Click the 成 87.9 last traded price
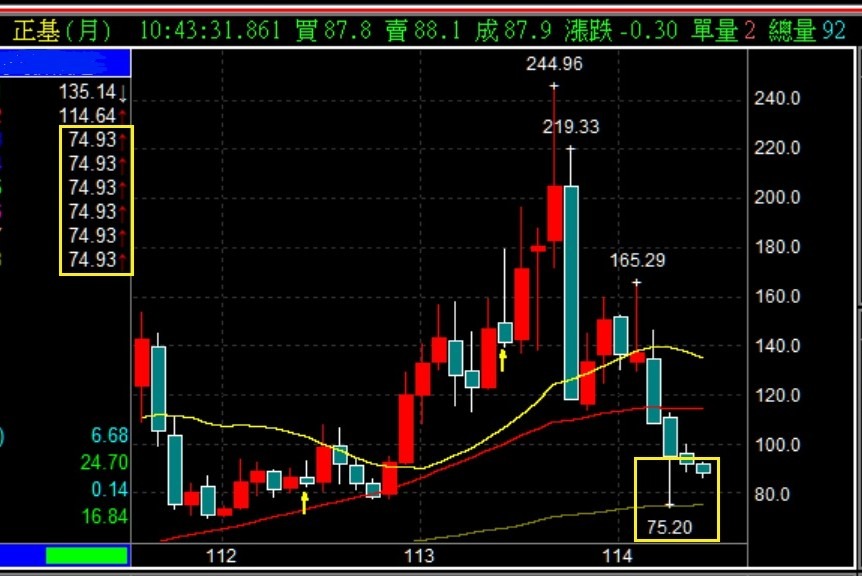The width and height of the screenshot is (862, 576). [513, 30]
